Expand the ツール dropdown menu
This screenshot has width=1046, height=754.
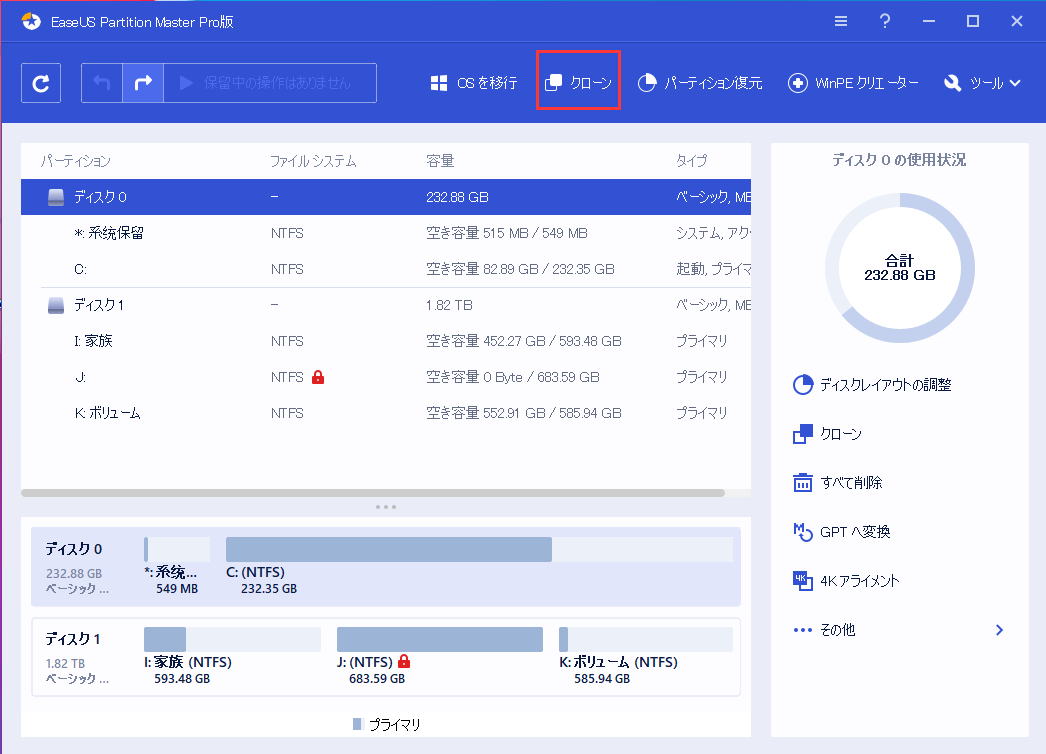(982, 83)
